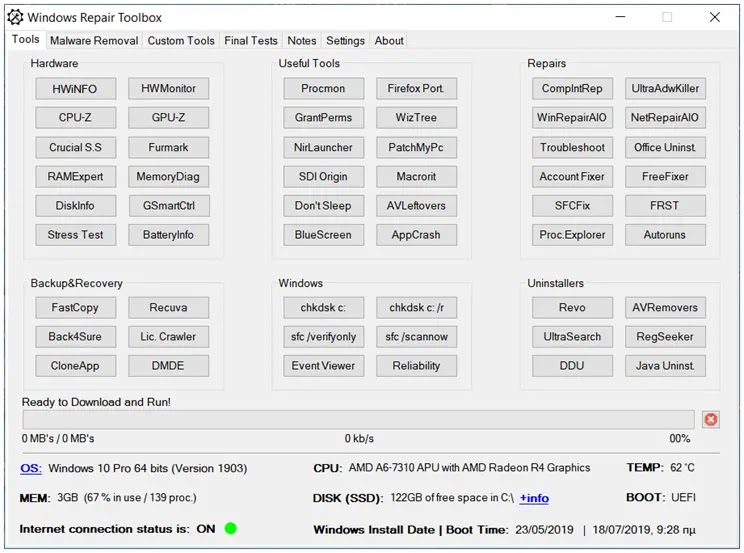Open Event Viewer

point(324,366)
